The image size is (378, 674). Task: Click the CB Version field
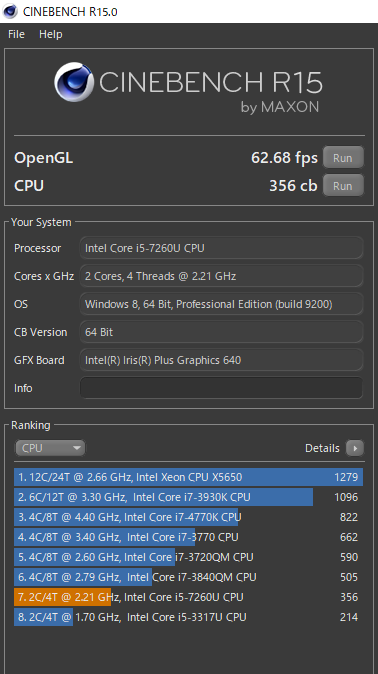coord(221,332)
